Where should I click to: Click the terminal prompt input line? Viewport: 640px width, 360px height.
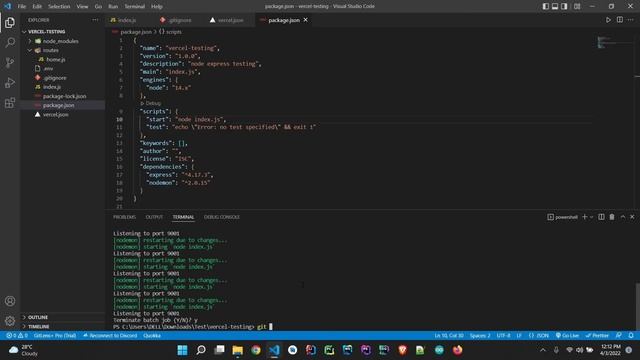tap(192, 327)
